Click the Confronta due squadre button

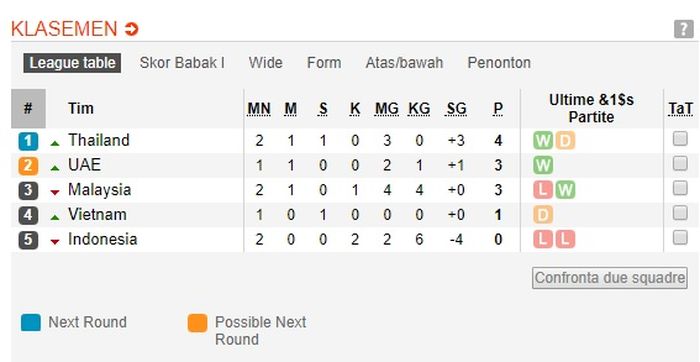609,278
